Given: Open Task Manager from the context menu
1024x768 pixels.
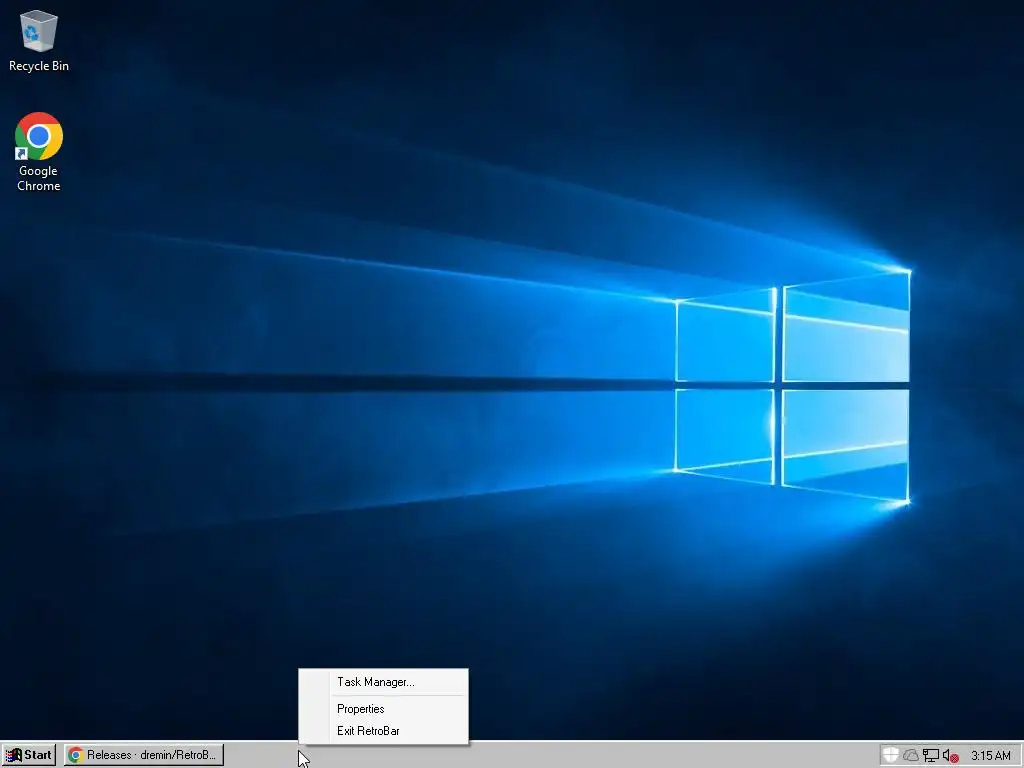Looking at the screenshot, I should [x=383, y=682].
